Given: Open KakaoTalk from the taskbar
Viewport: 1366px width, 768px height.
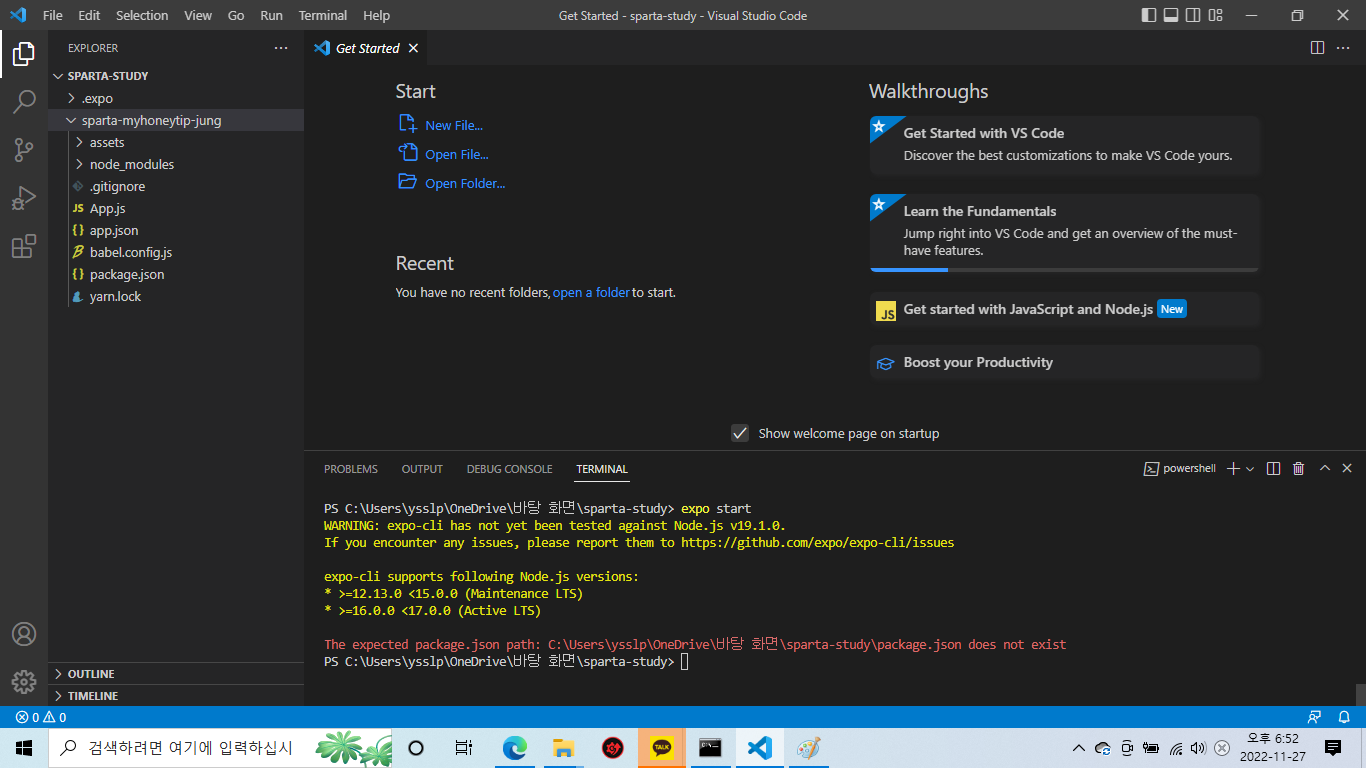Looking at the screenshot, I should pyautogui.click(x=662, y=748).
